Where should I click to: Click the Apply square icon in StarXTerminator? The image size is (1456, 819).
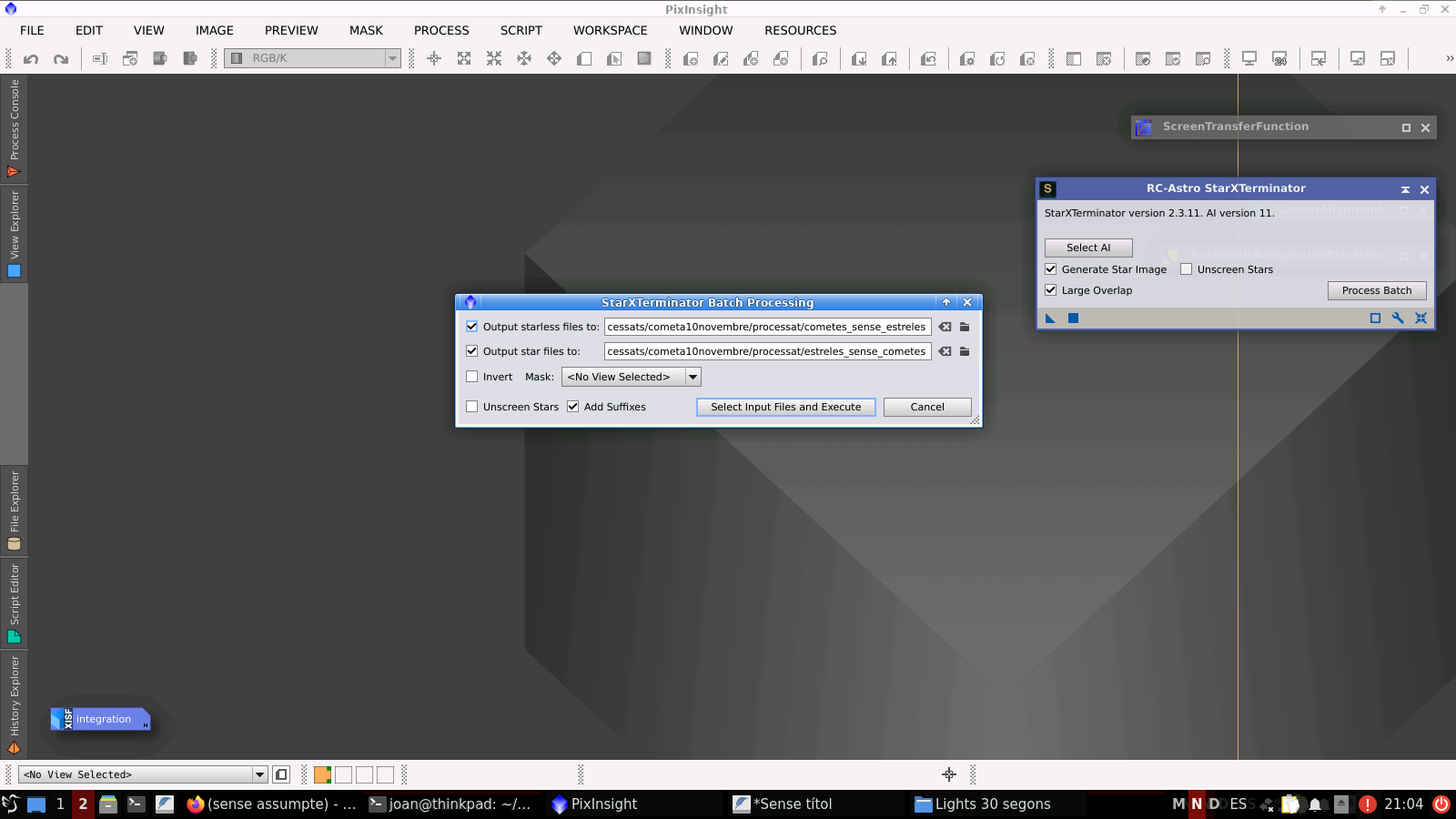click(1073, 318)
